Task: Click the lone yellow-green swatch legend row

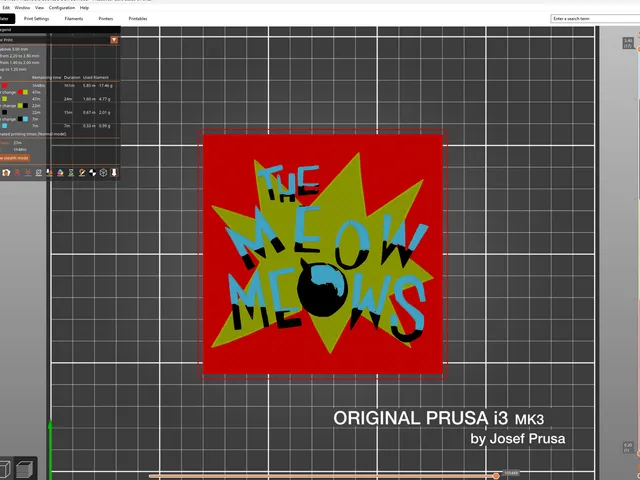Action: click(x=4, y=99)
